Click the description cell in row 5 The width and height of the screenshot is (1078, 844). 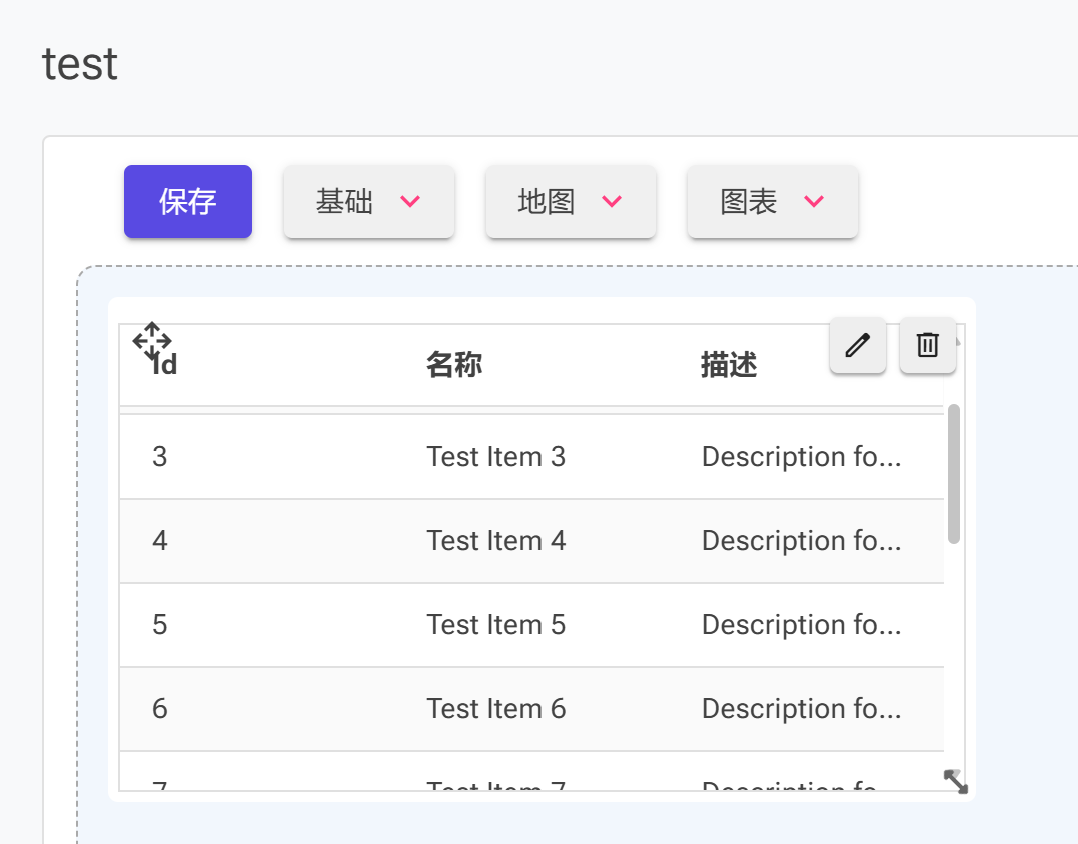click(806, 625)
